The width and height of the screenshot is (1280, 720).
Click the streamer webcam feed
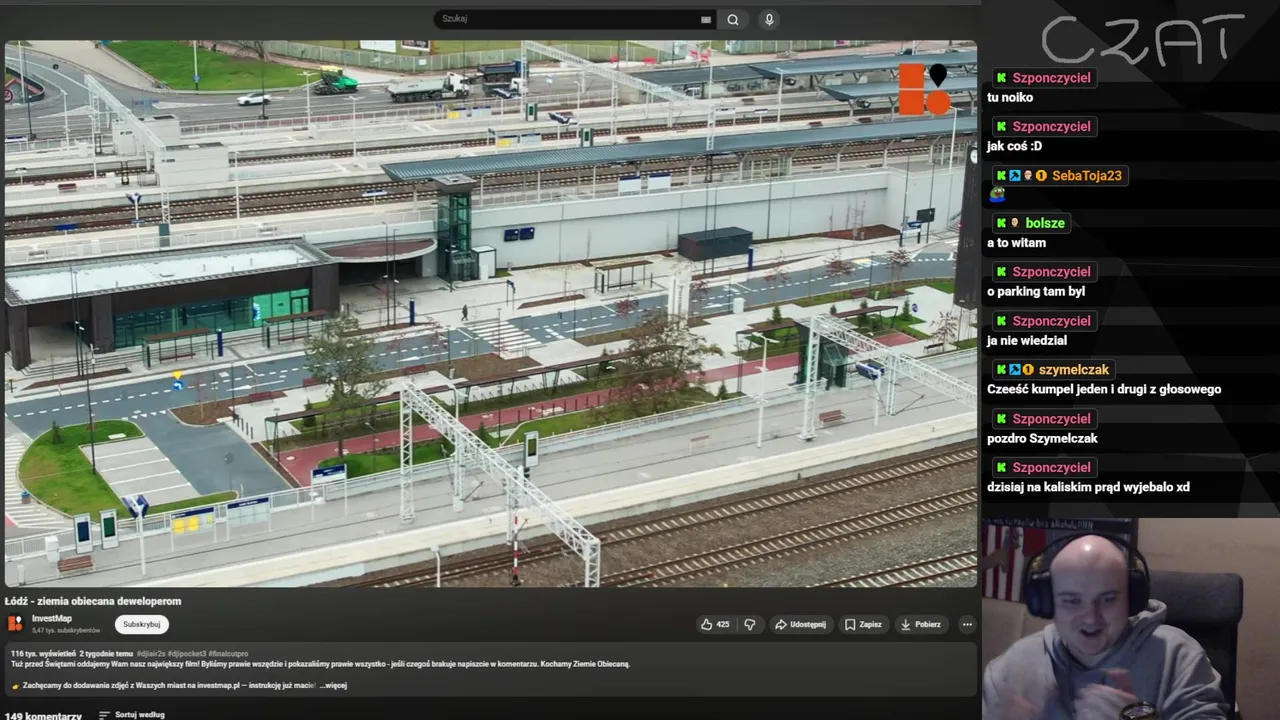click(1130, 618)
